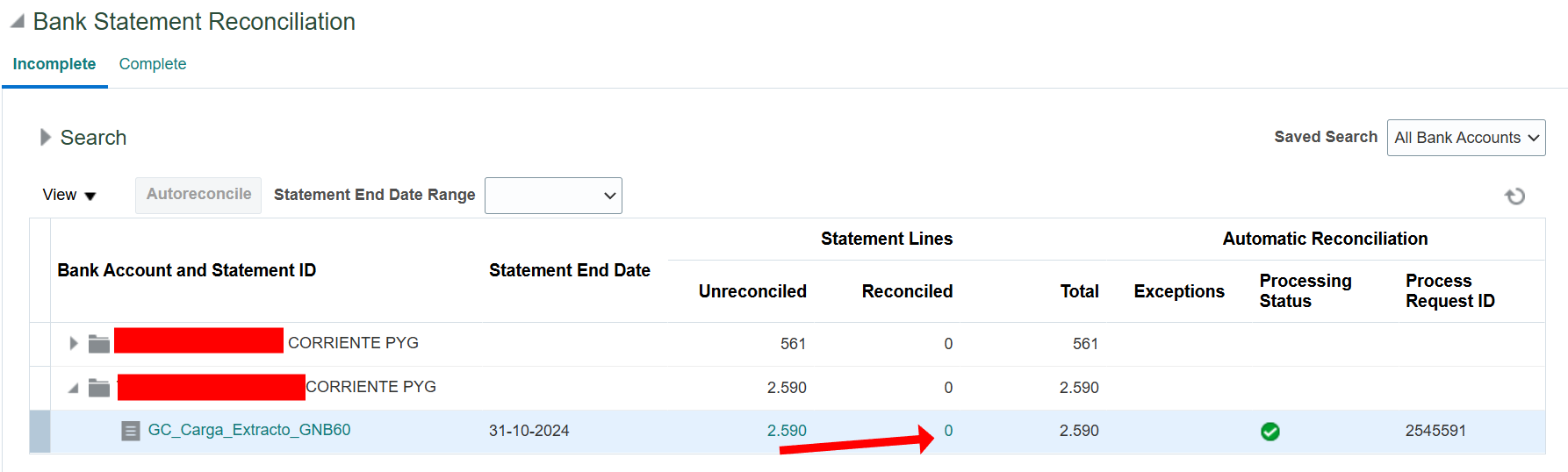Collapse the Bank Statement Reconciliation section
Image resolution: width=1568 pixels, height=472 pixels.
tap(18, 21)
